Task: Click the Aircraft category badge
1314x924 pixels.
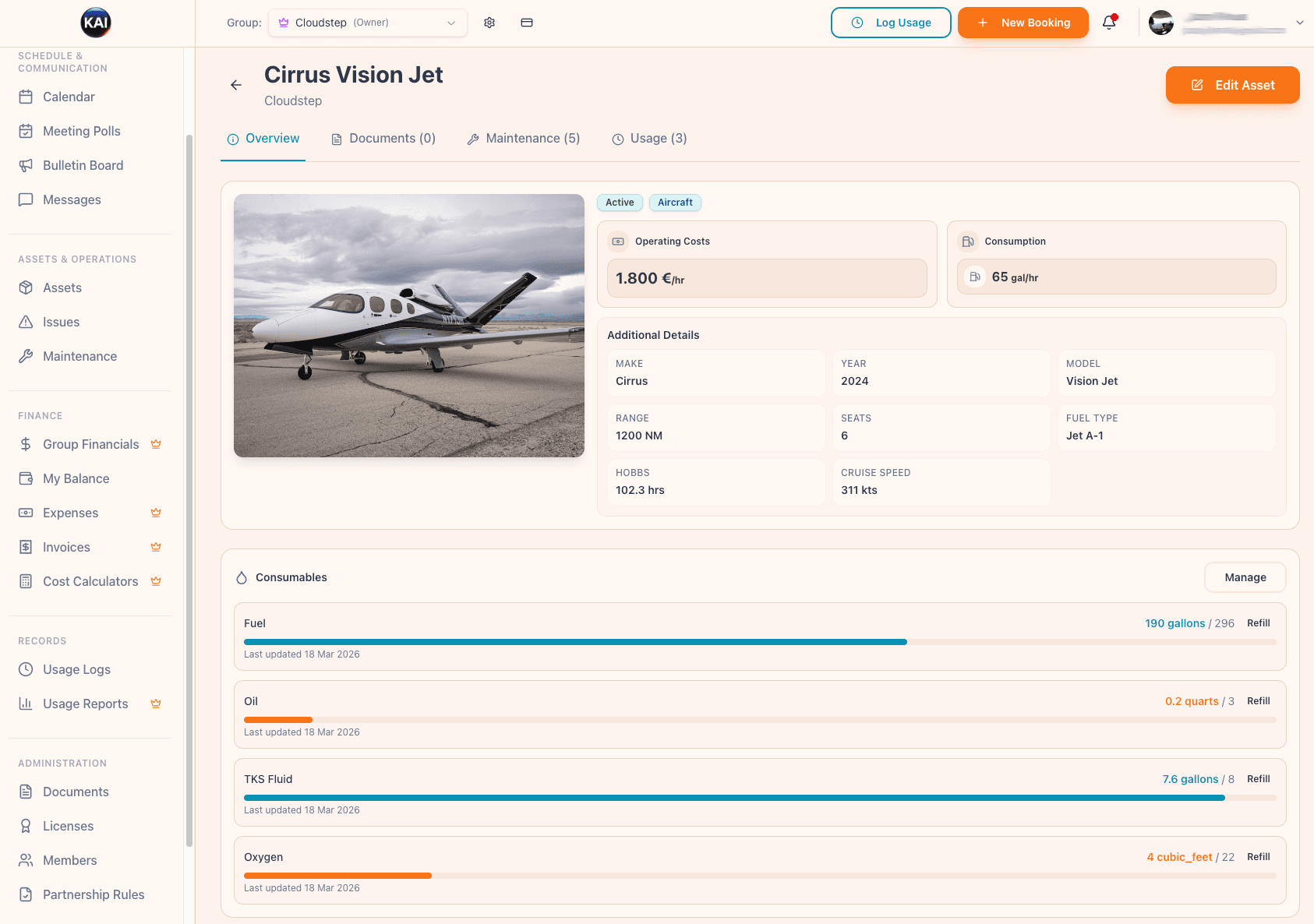Action: click(675, 203)
